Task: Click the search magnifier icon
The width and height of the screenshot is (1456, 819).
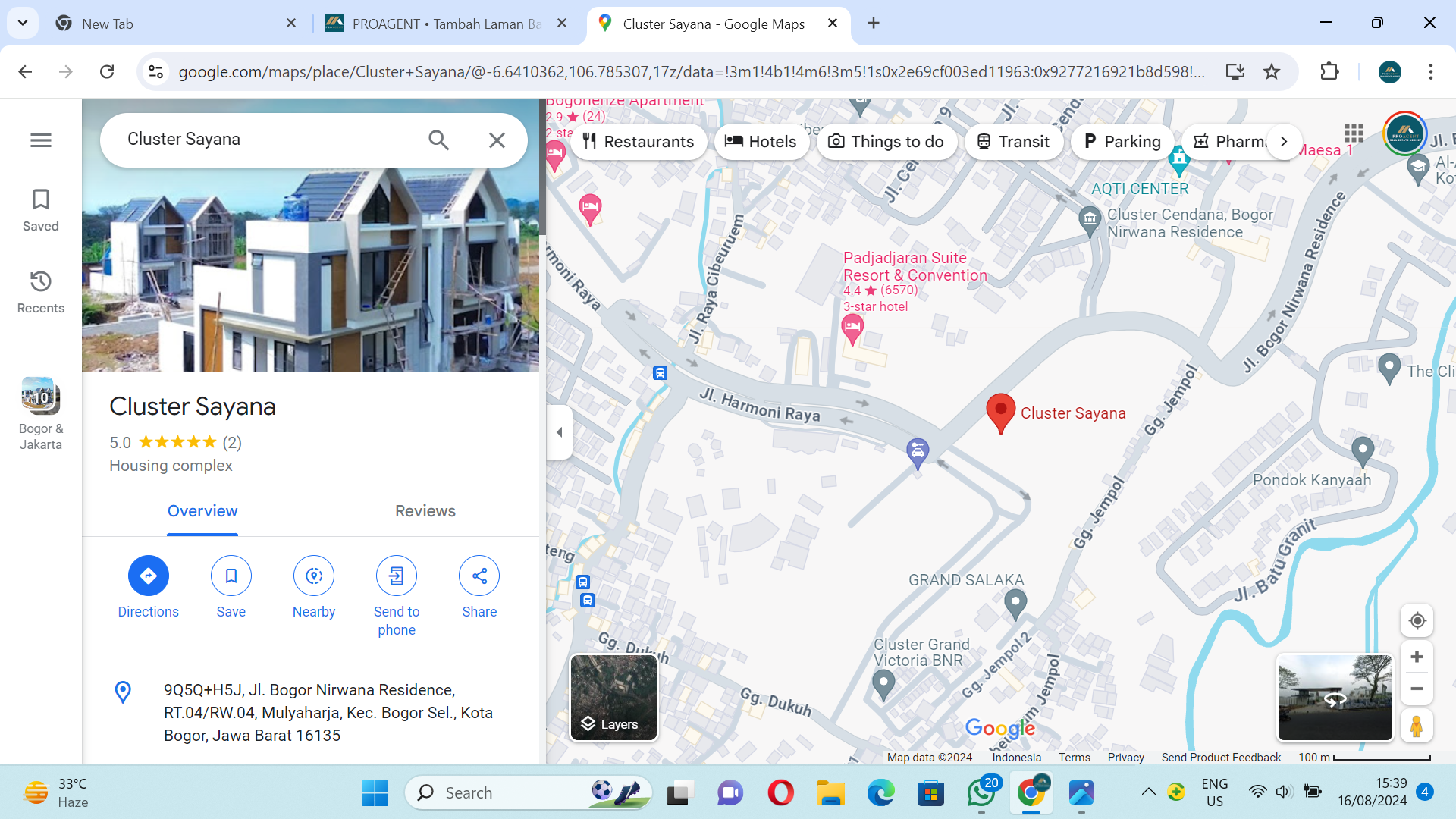Action: [x=438, y=140]
